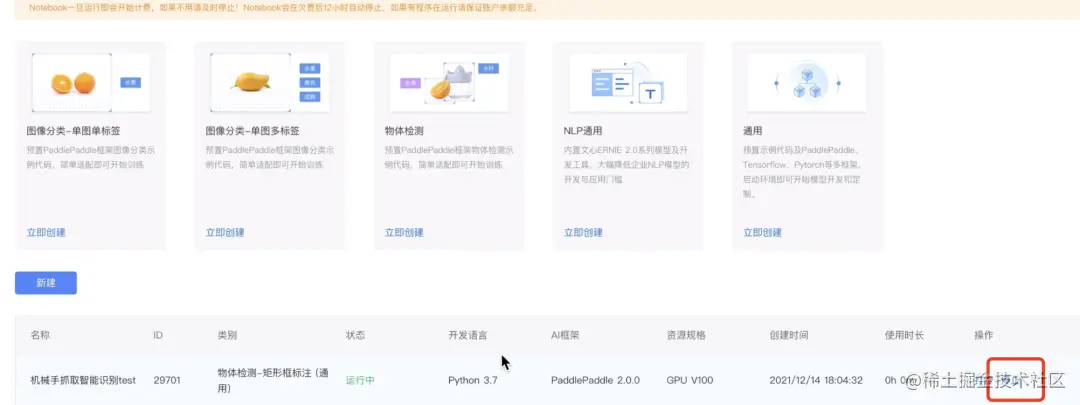Click the creation time 2021/12/14 18:04:32
Screen dimensions: 1080x405
[x=816, y=380]
